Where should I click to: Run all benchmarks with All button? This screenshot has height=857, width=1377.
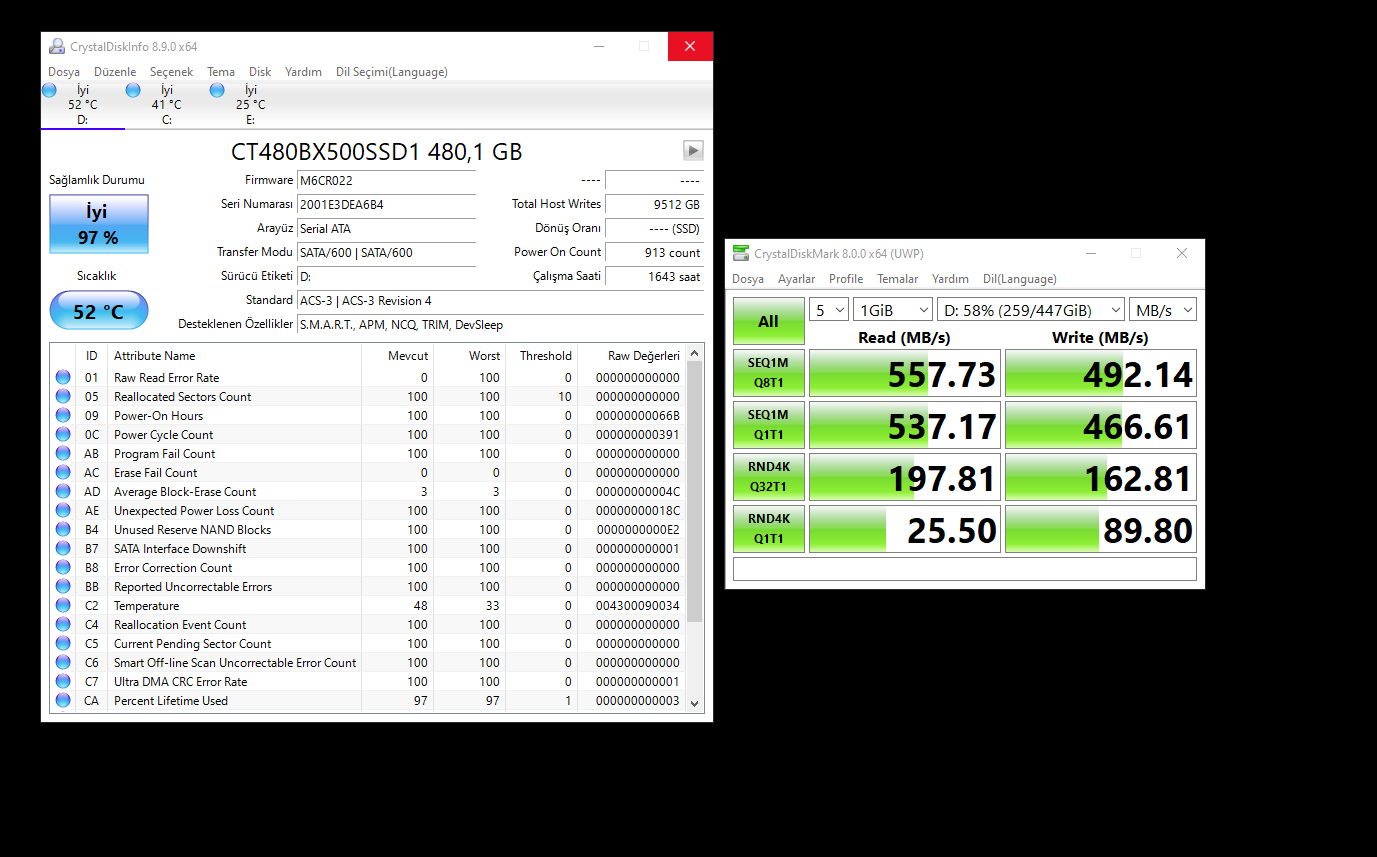coord(768,321)
